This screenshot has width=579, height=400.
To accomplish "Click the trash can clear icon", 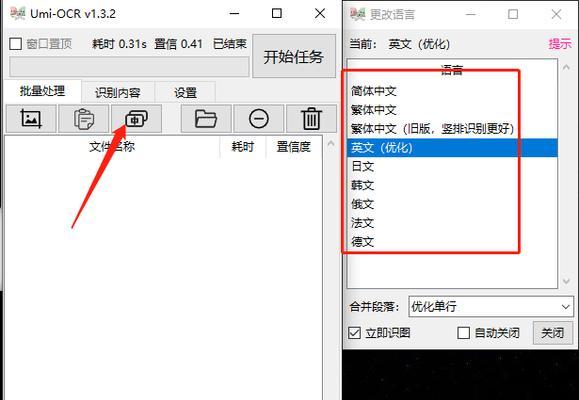I will coord(311,119).
